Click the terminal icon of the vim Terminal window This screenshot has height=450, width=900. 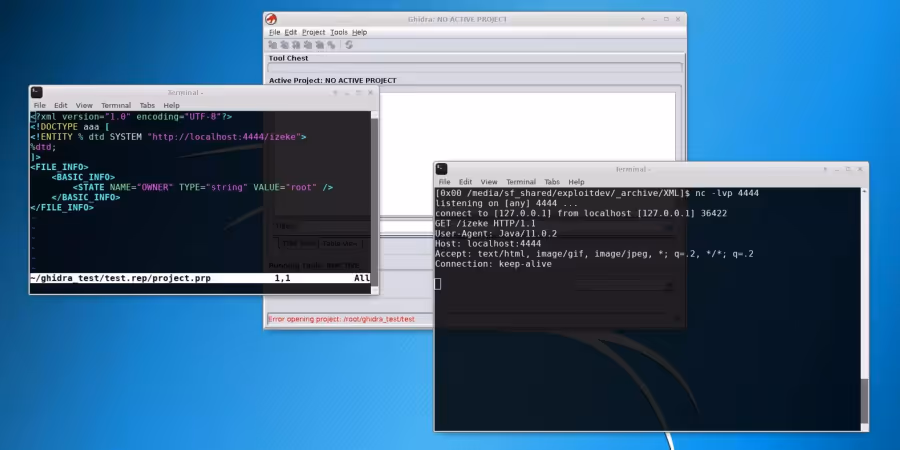[37, 92]
